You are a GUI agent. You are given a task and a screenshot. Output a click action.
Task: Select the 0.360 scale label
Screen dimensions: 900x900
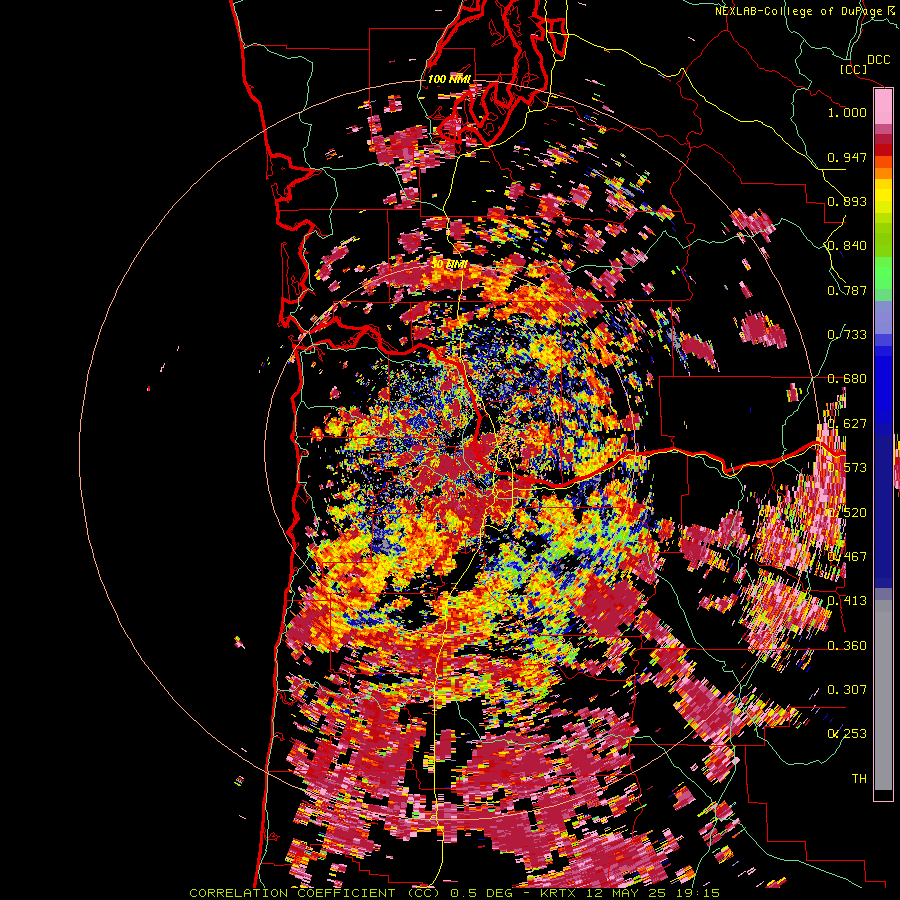point(847,646)
